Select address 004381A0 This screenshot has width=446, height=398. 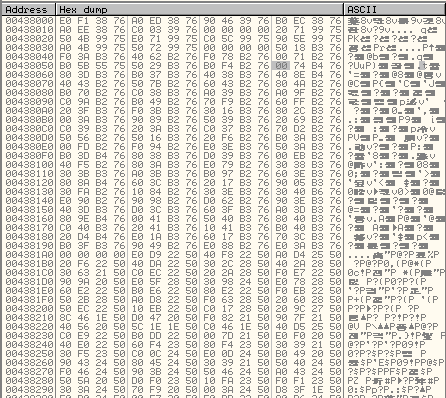(x=29, y=255)
